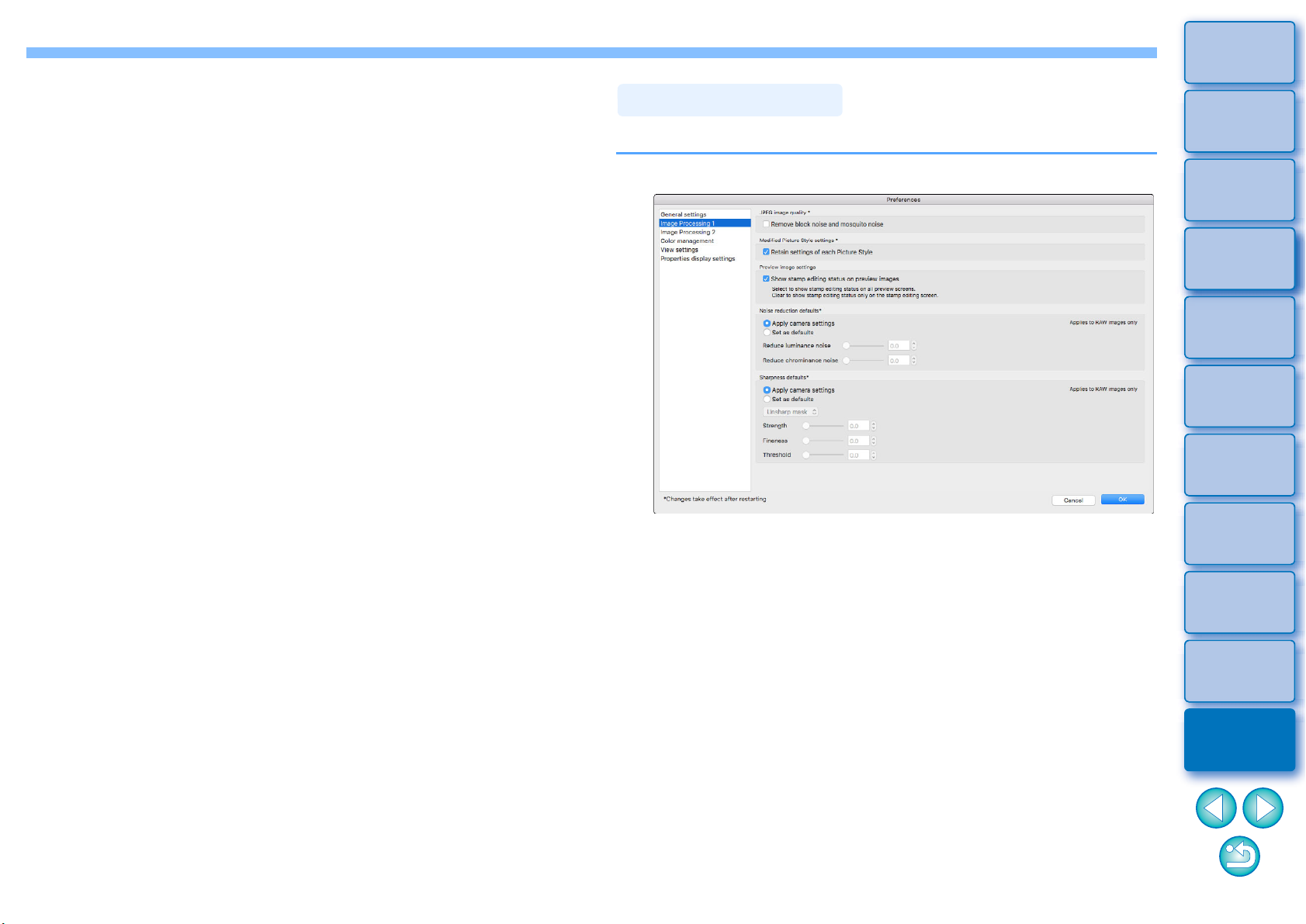Click the text '*Changes take effect after restarting'
The height and width of the screenshot is (924, 1306).
click(x=715, y=499)
